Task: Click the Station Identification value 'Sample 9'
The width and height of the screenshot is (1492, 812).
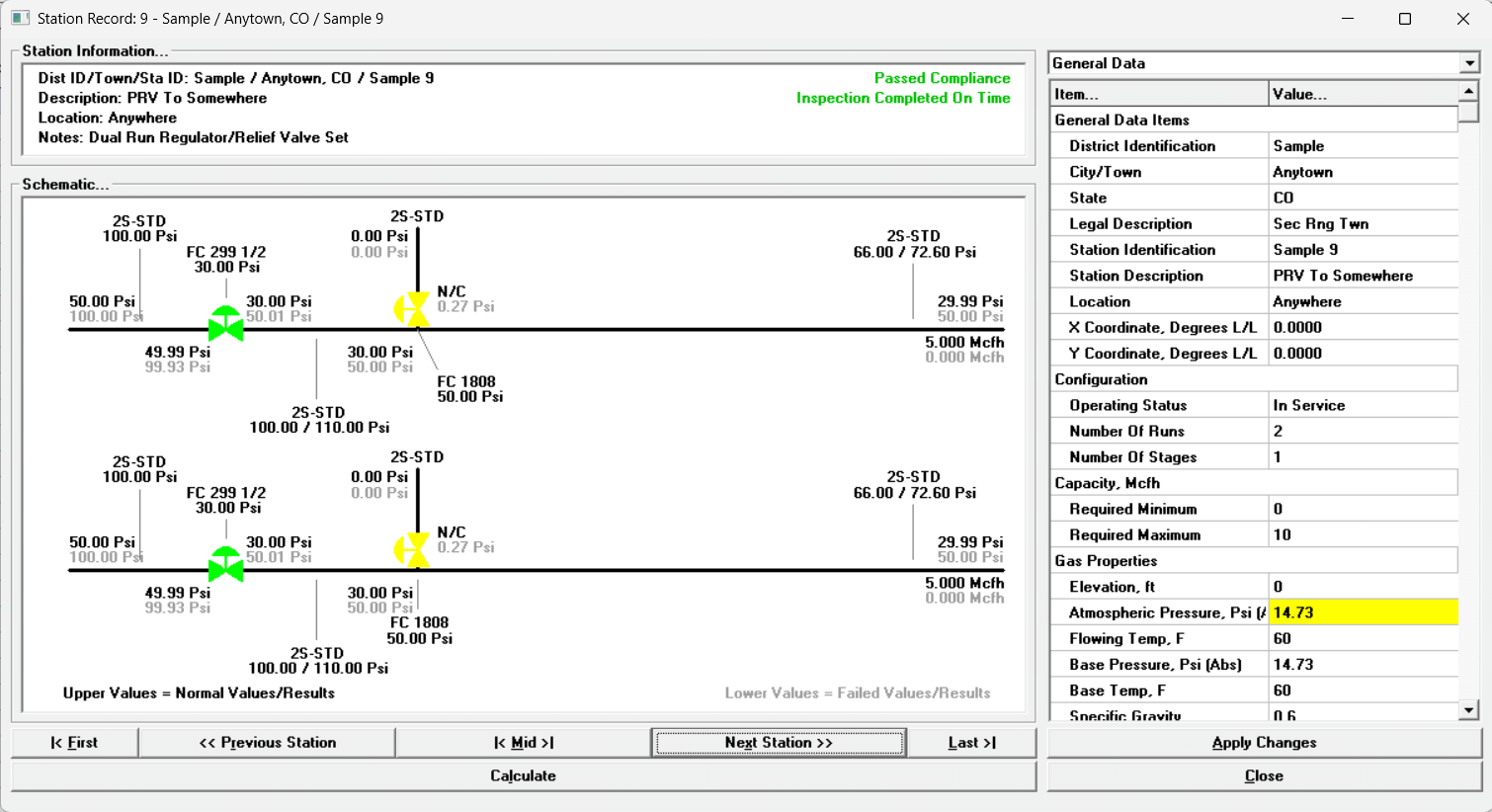Action: pos(1364,250)
